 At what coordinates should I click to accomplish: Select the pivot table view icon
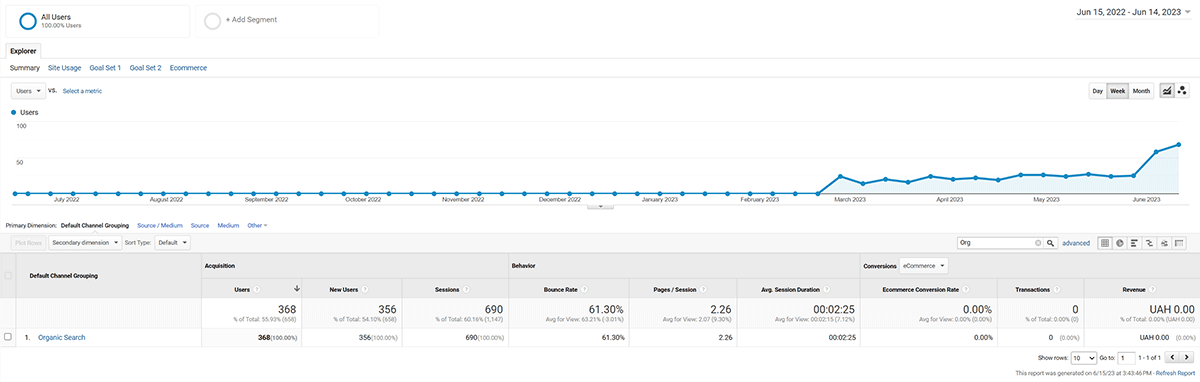pos(1179,243)
